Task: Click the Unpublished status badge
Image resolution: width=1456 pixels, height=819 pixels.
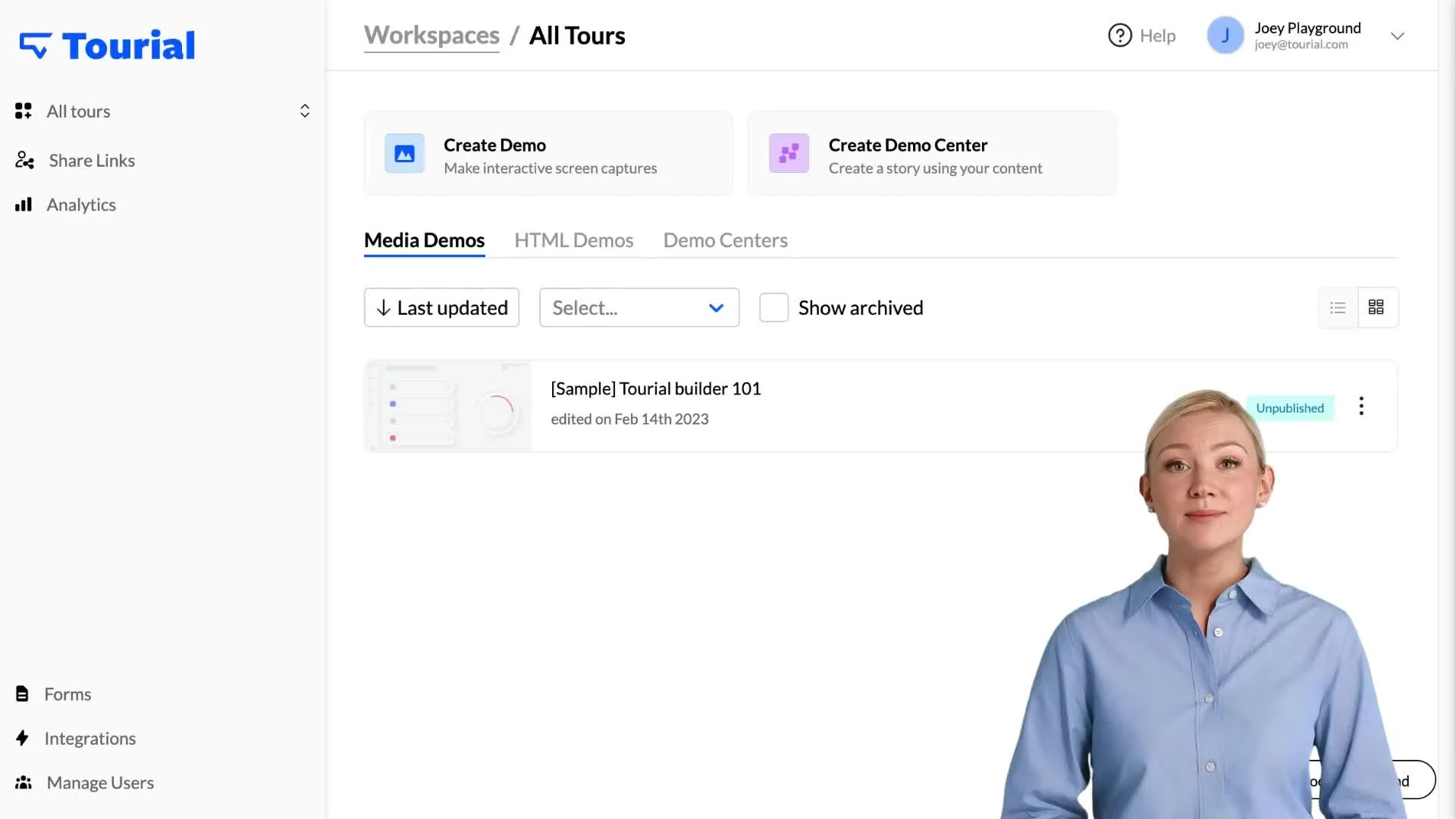Action: (x=1289, y=408)
